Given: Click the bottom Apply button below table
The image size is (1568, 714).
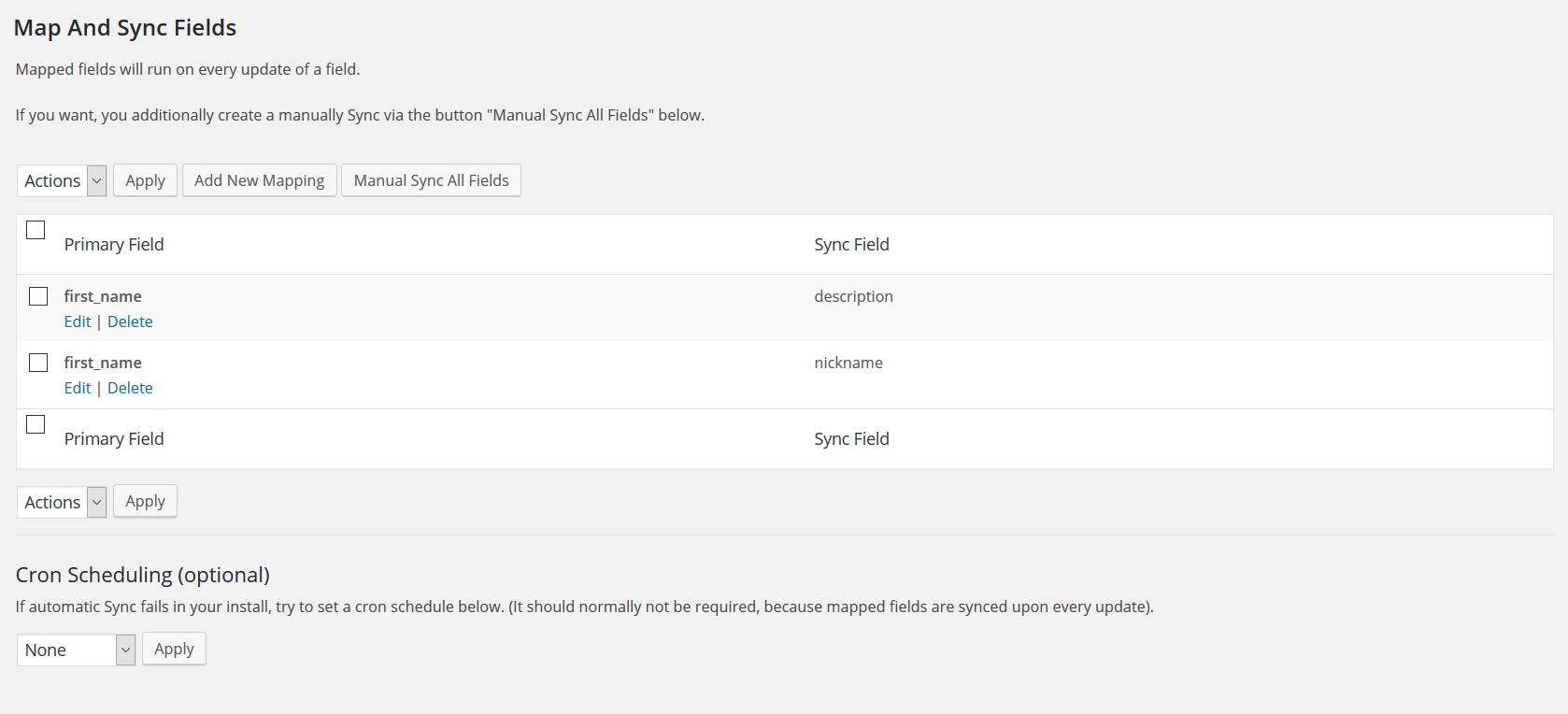Looking at the screenshot, I should [x=145, y=501].
